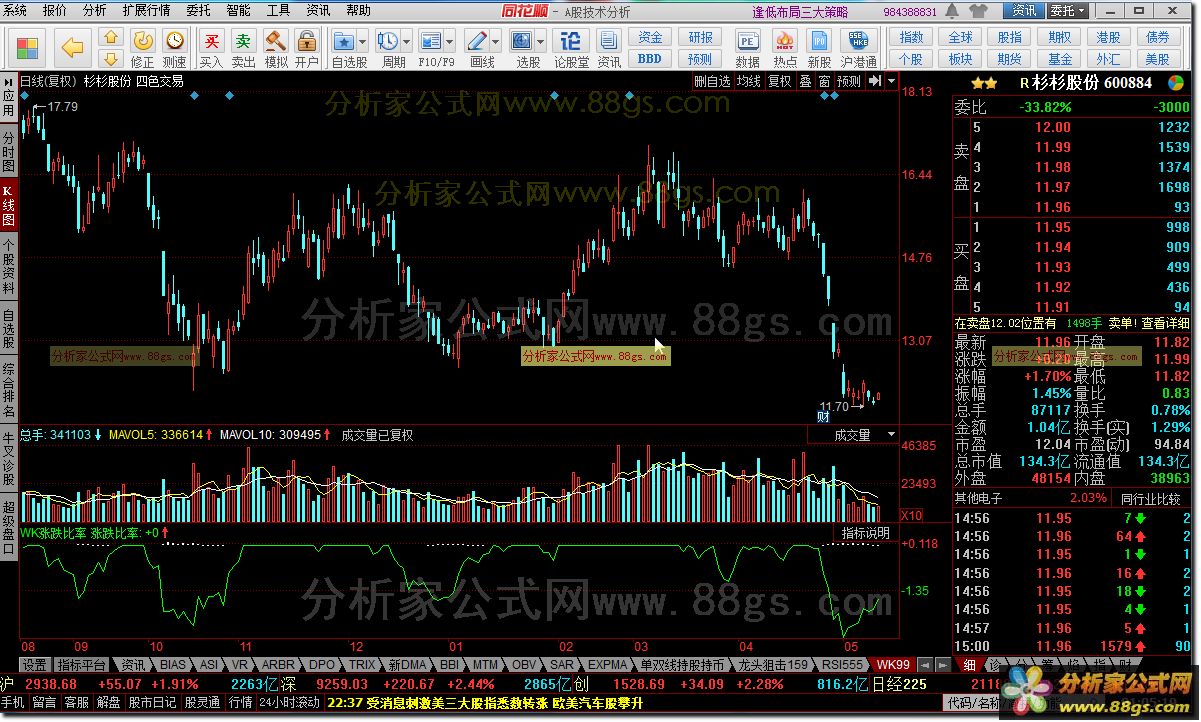Go to previous stock with up arrow

pos(112,36)
